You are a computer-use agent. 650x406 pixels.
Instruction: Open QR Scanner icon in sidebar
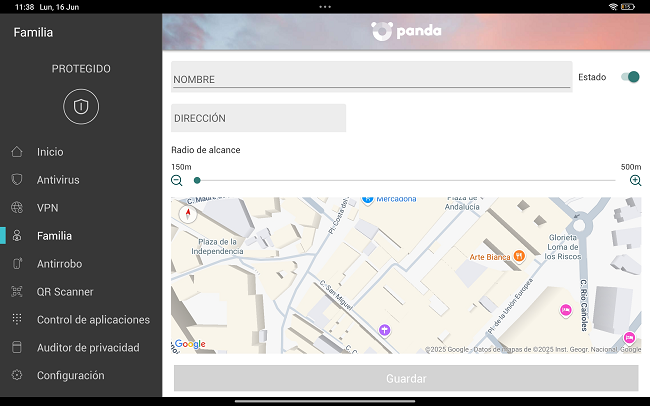pyautogui.click(x=16, y=292)
